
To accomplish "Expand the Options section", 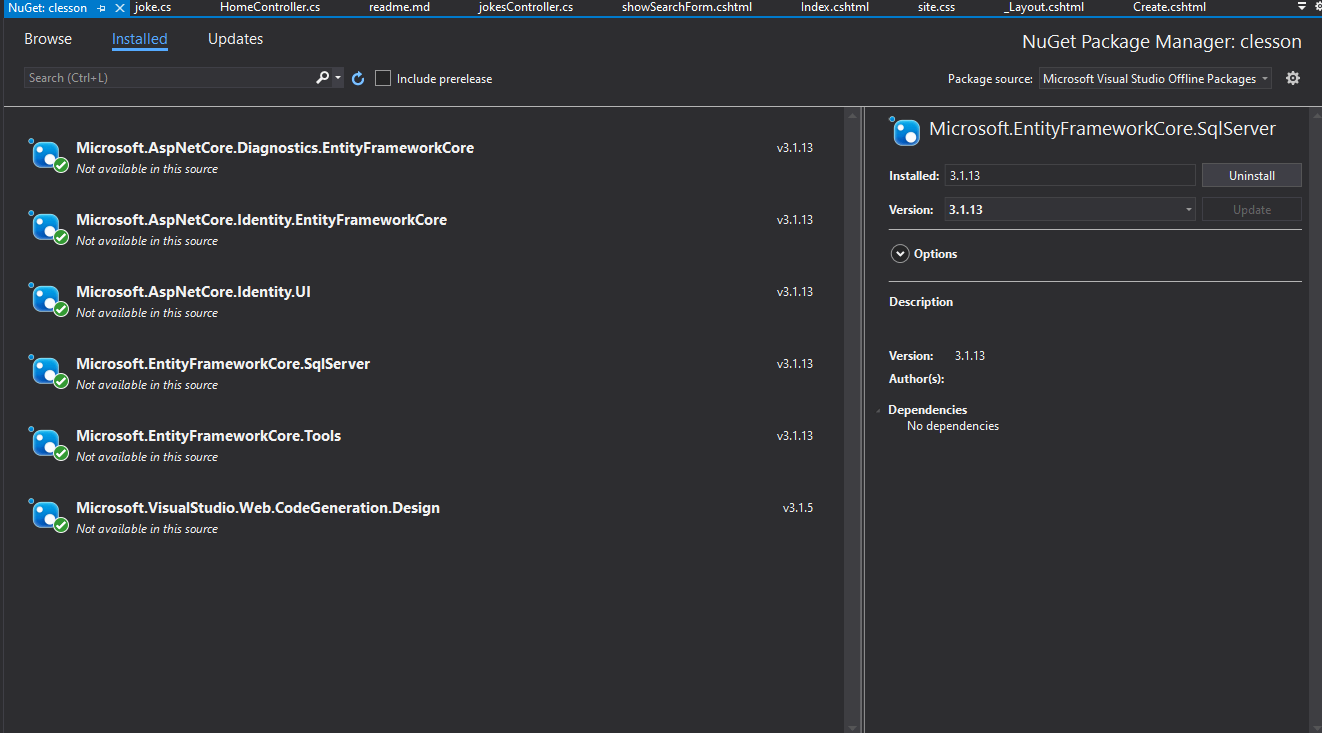I will coord(900,253).
